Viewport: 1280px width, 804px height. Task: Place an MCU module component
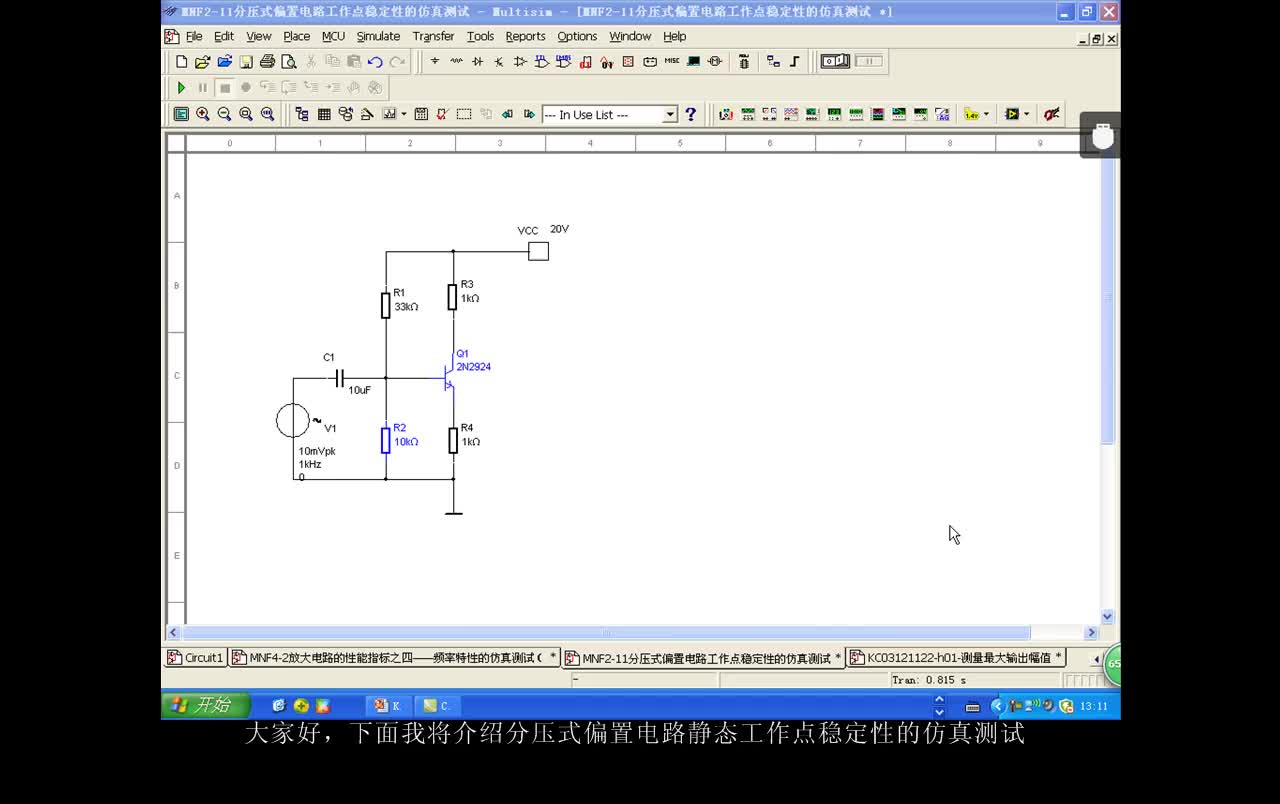coord(744,61)
